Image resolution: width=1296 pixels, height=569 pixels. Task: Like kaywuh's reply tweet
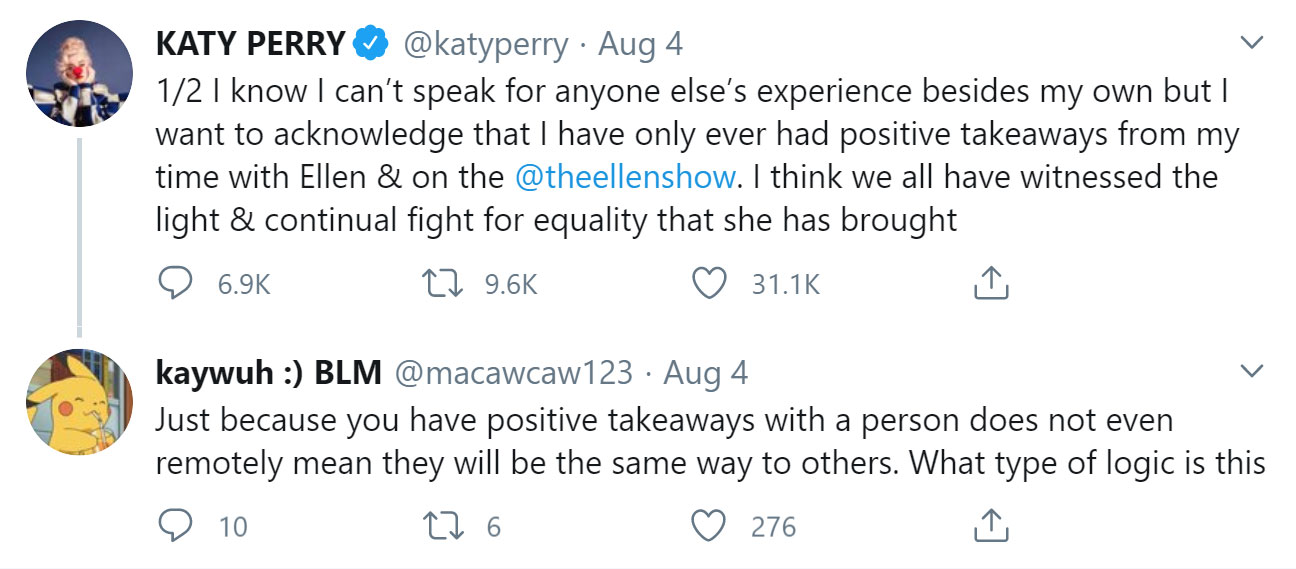tap(709, 525)
